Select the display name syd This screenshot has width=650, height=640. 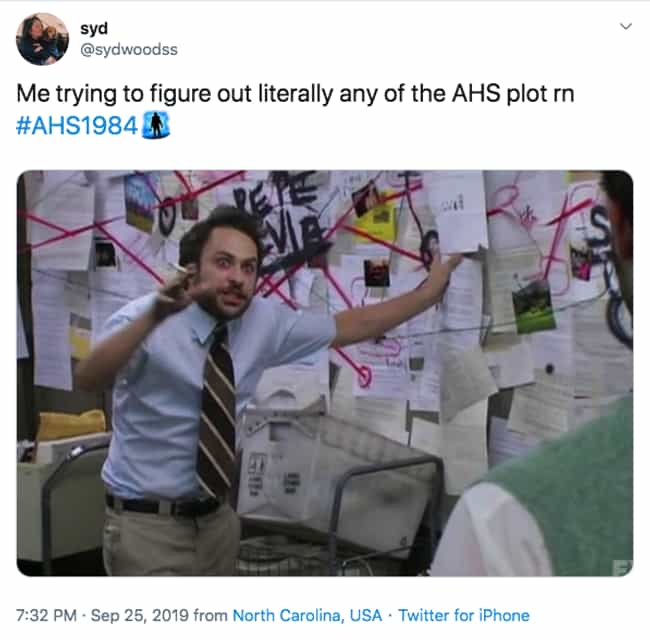click(94, 29)
